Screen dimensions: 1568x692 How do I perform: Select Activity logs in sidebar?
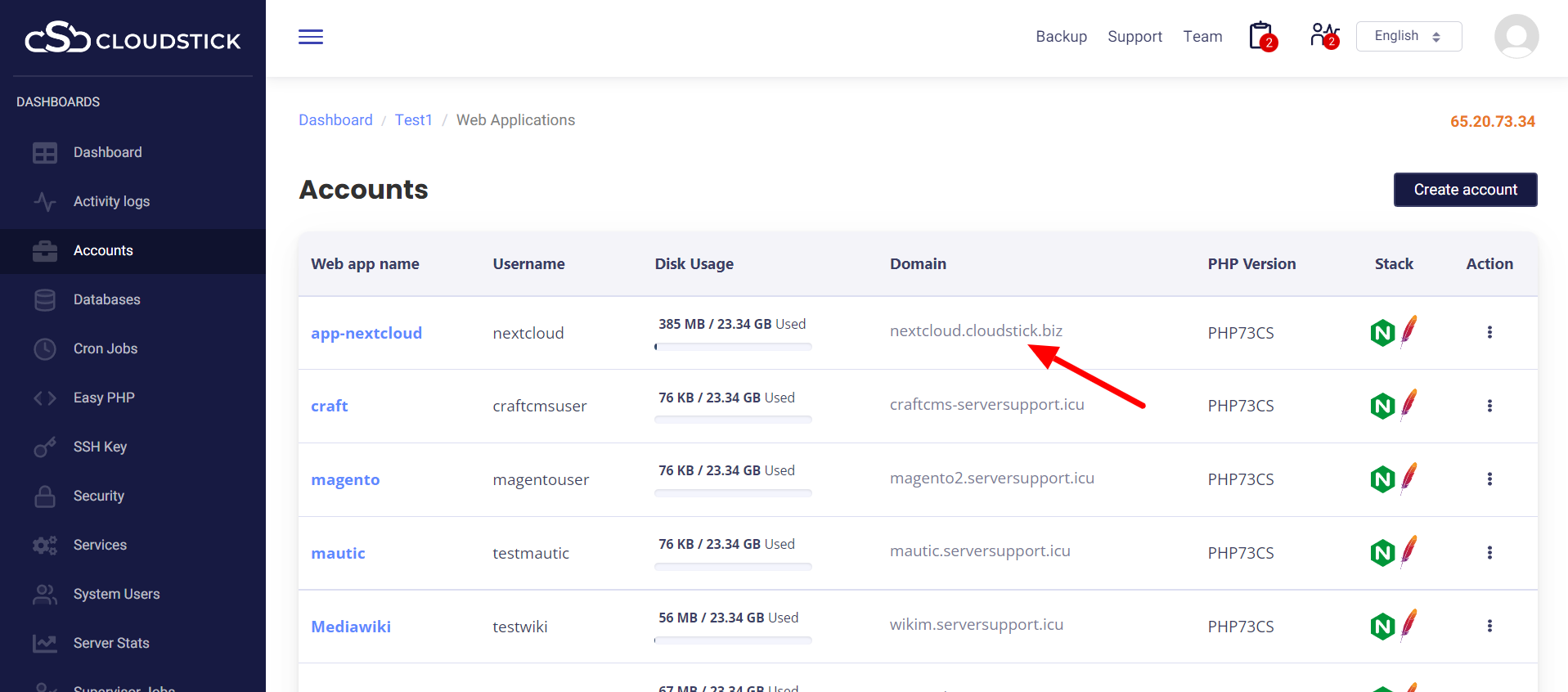point(111,201)
